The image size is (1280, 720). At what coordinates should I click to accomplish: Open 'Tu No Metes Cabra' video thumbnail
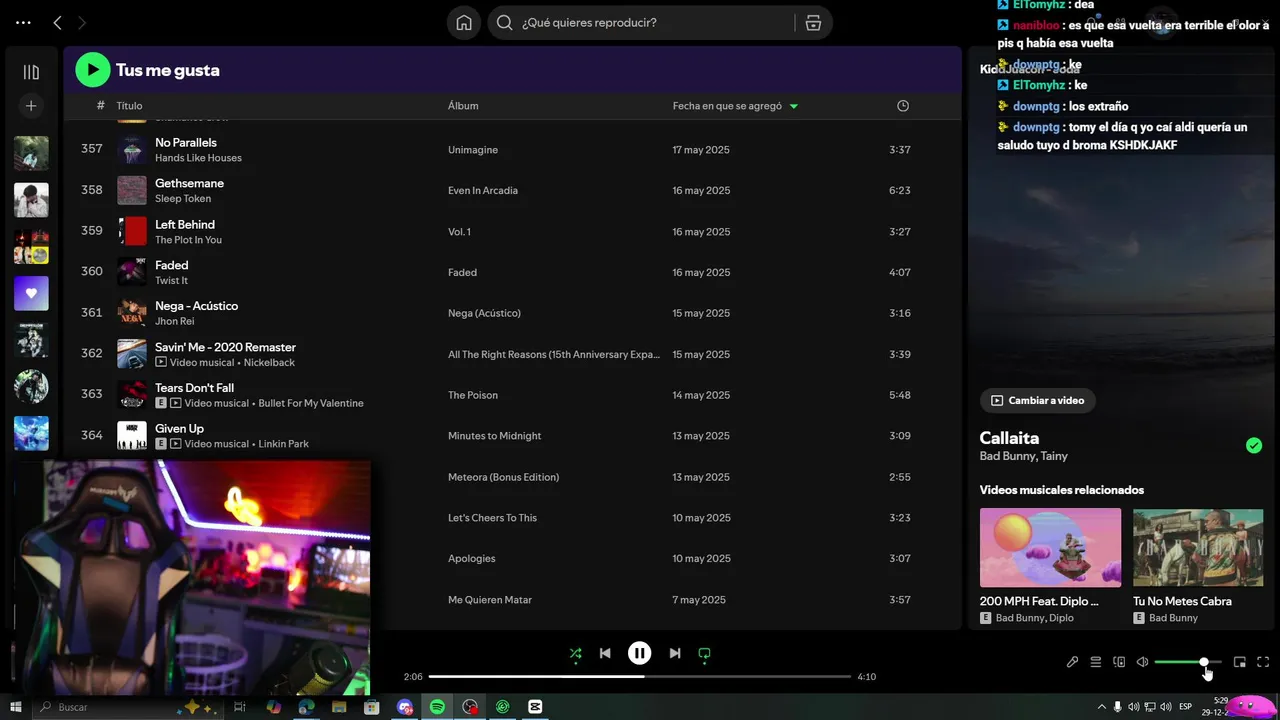coord(1198,547)
